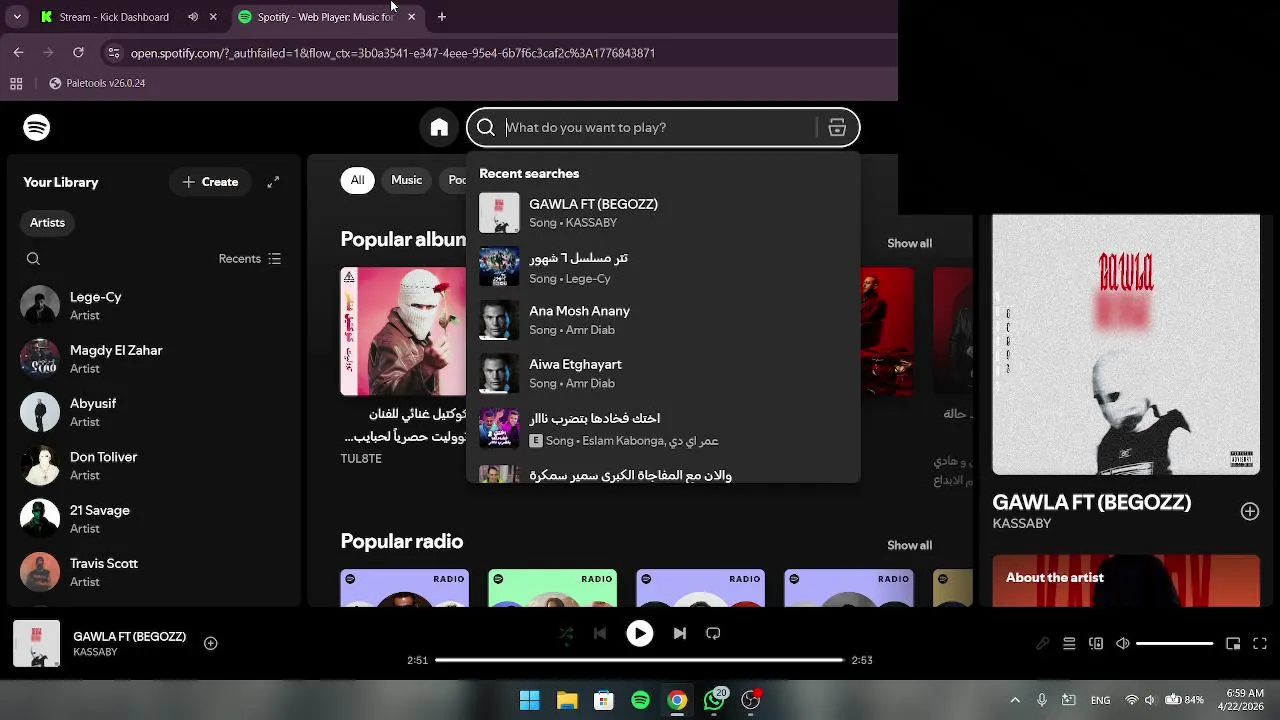Open Connect to a device
Image resolution: width=1280 pixels, height=720 pixels.
1096,644
